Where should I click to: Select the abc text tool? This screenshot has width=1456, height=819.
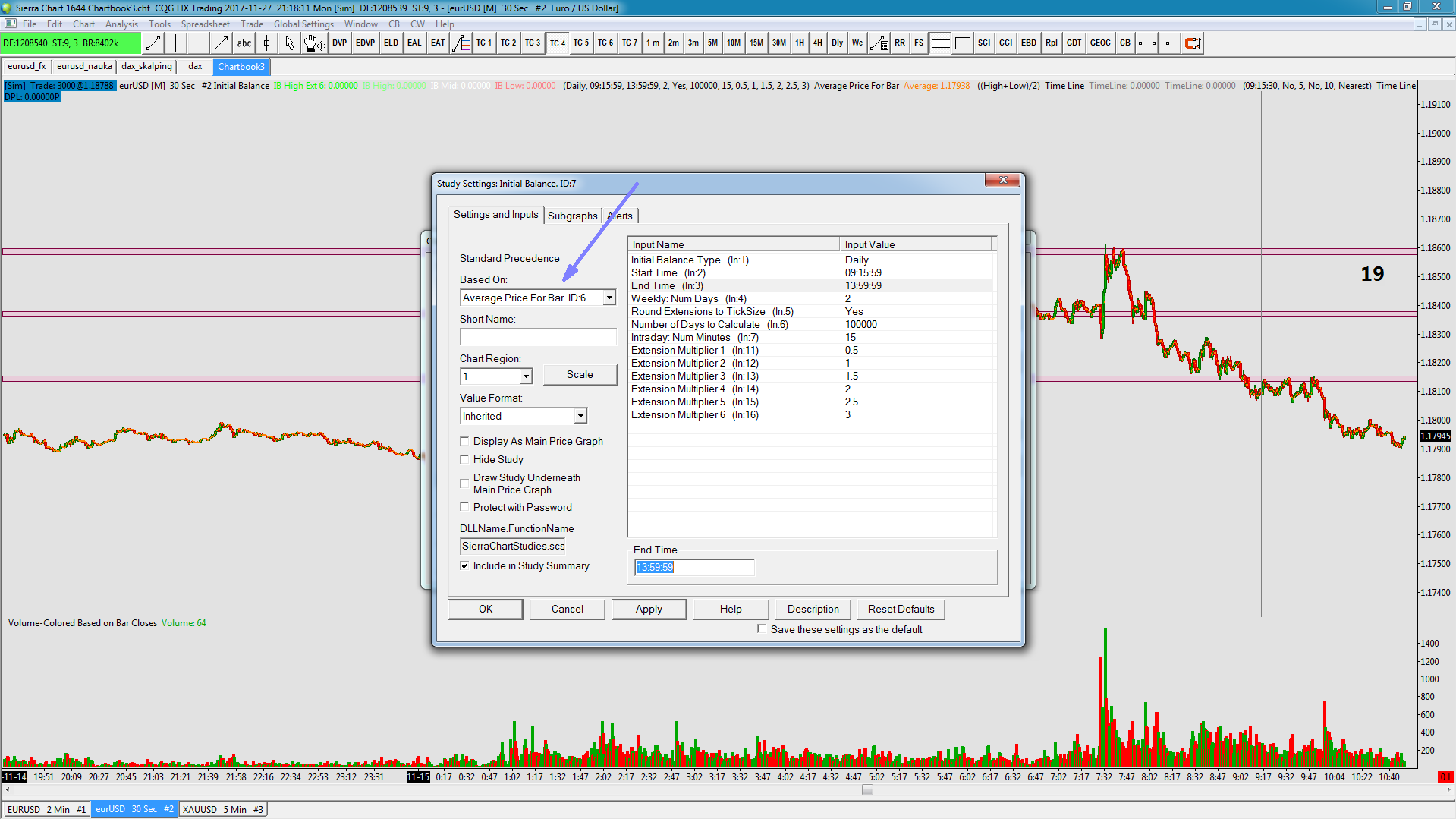pyautogui.click(x=244, y=43)
